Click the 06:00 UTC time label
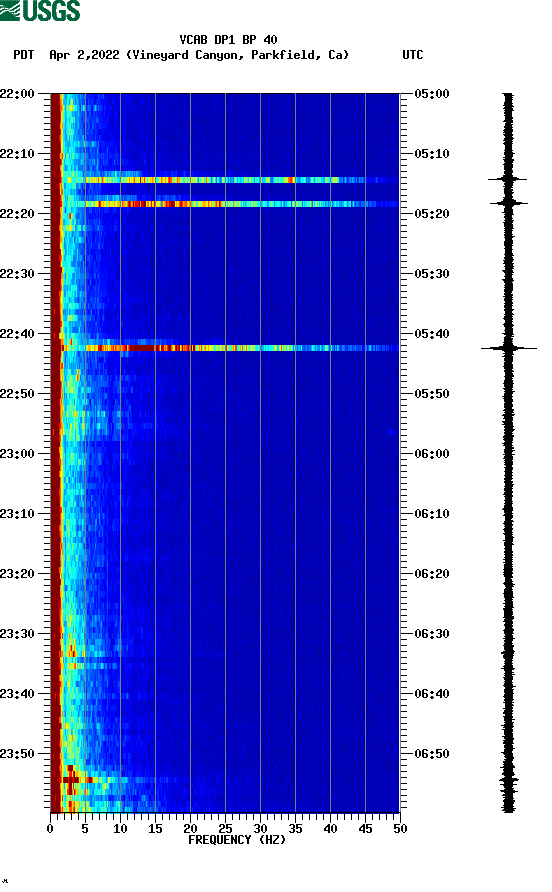 pyautogui.click(x=432, y=454)
